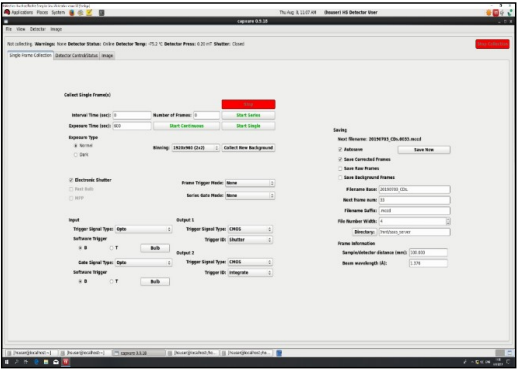Switch to capxure 0.5.18 window in bottom panel
The height and width of the screenshot is (370, 519).
(x=138, y=353)
